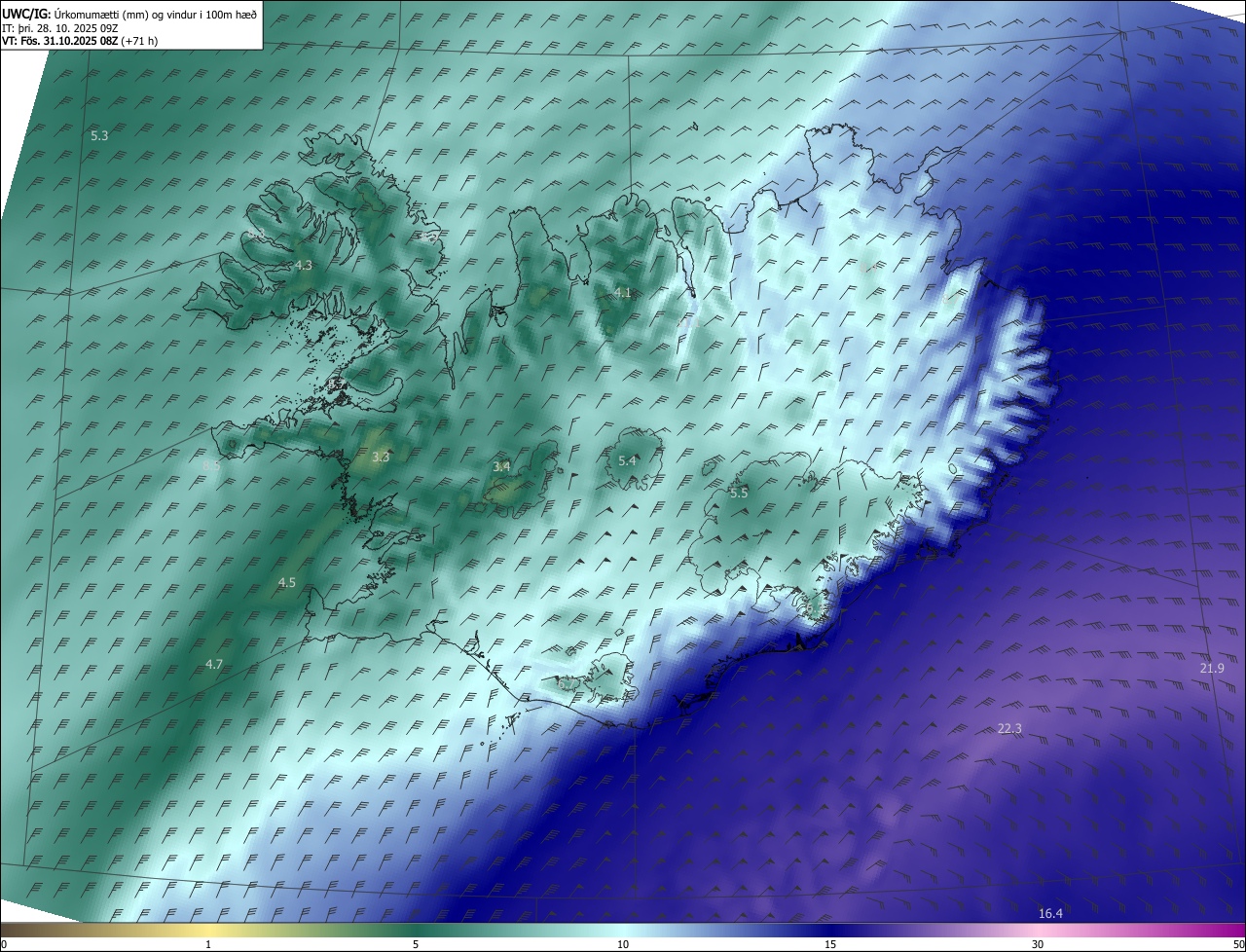1246x952 pixels.
Task: Click the title line 'UWC/IG: Úrkomumætti (mm) og vindur'
Action: coord(129,14)
